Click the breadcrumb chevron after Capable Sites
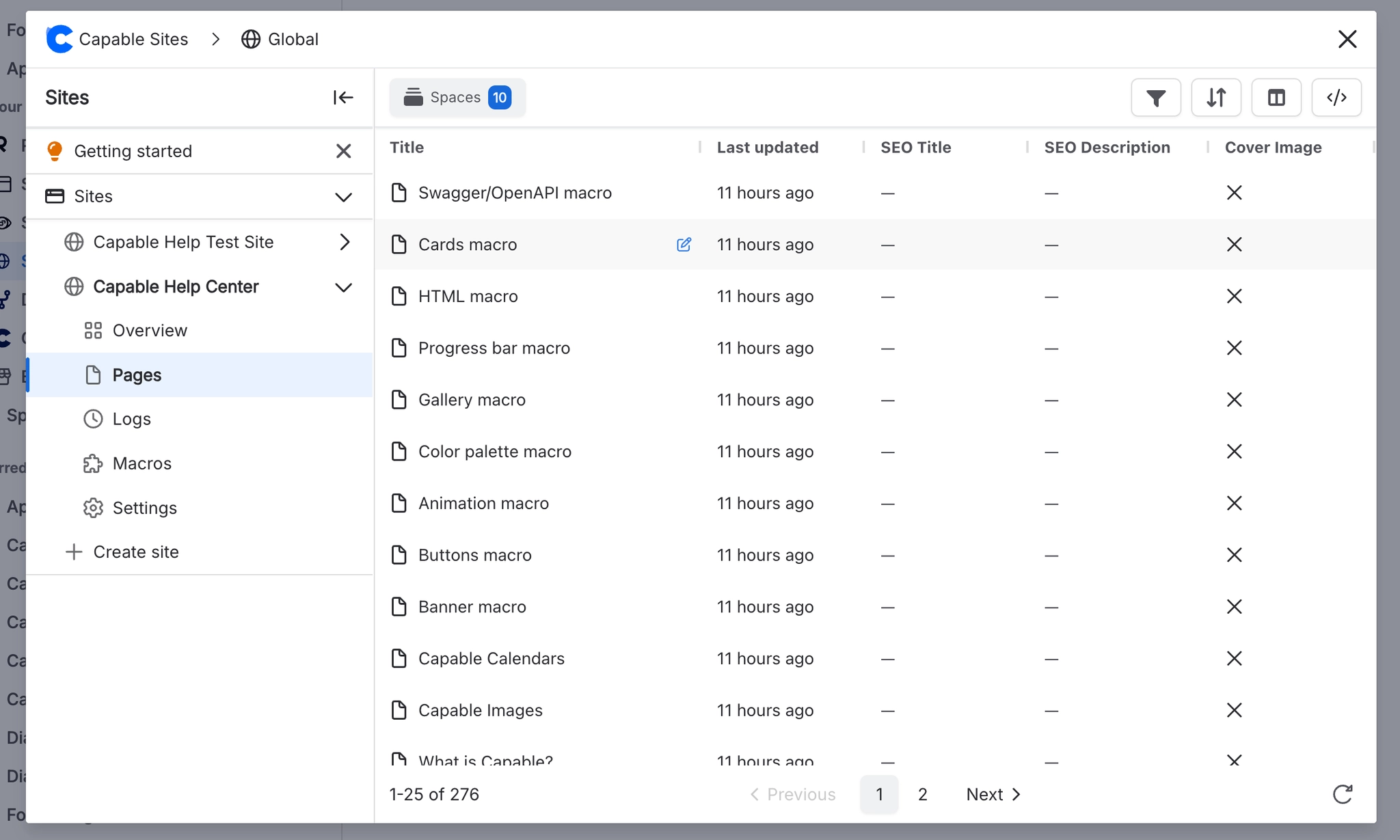The width and height of the screenshot is (1400, 840). pos(216,39)
